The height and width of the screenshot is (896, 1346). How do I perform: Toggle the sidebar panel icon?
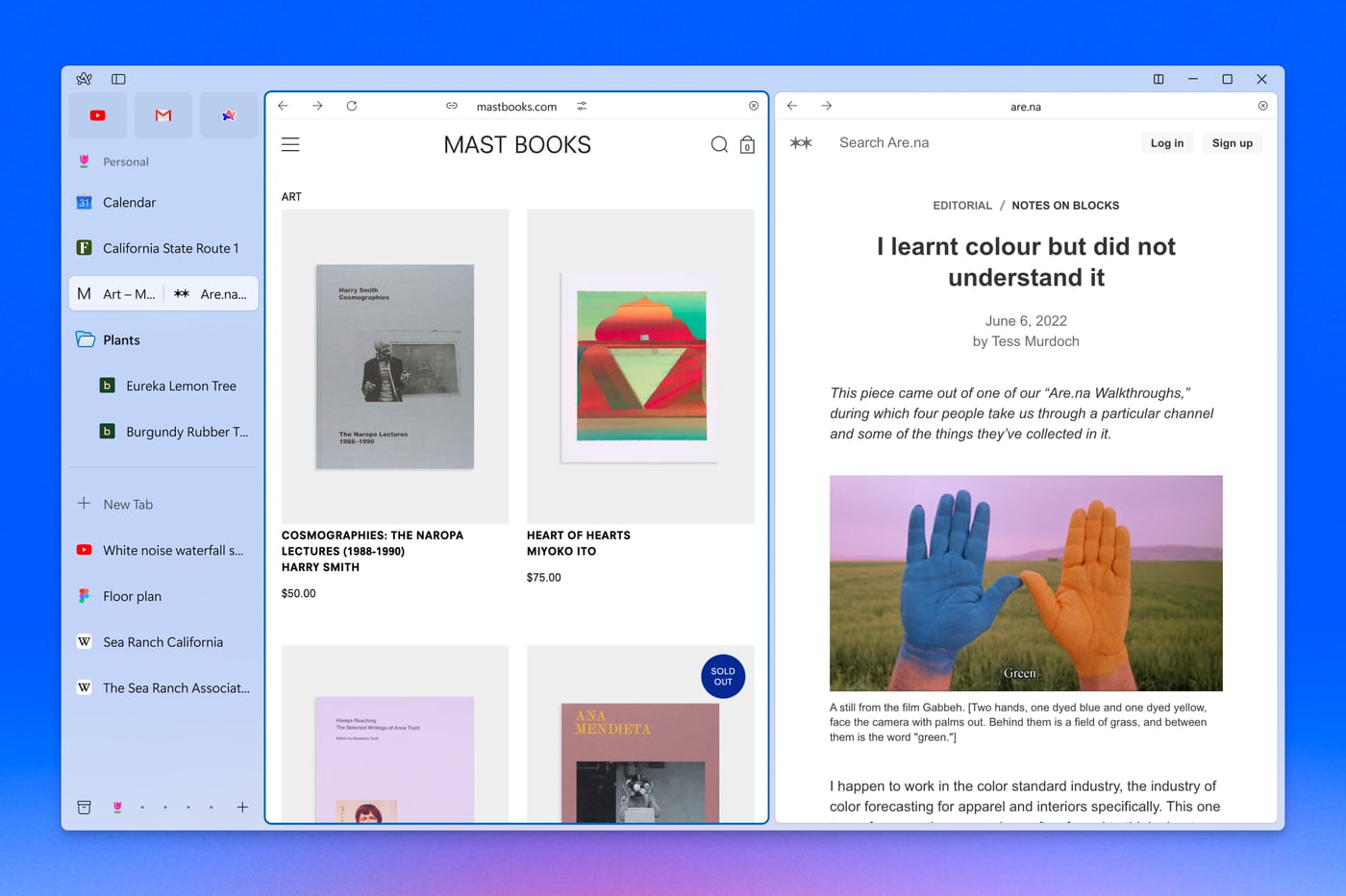pyautogui.click(x=118, y=79)
